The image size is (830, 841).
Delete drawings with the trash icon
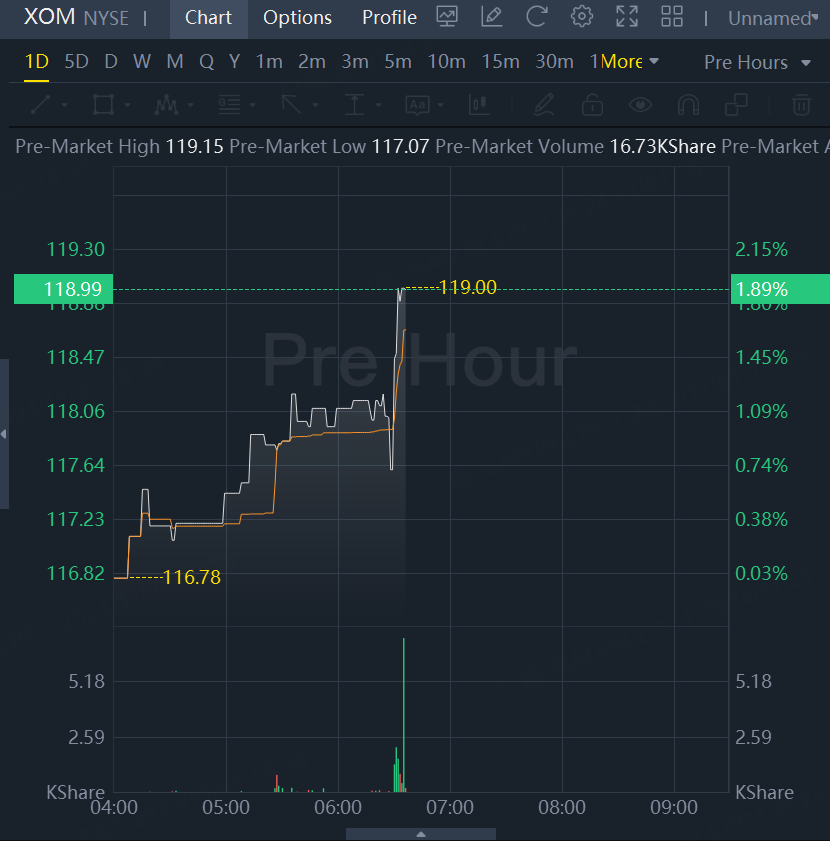pos(801,104)
